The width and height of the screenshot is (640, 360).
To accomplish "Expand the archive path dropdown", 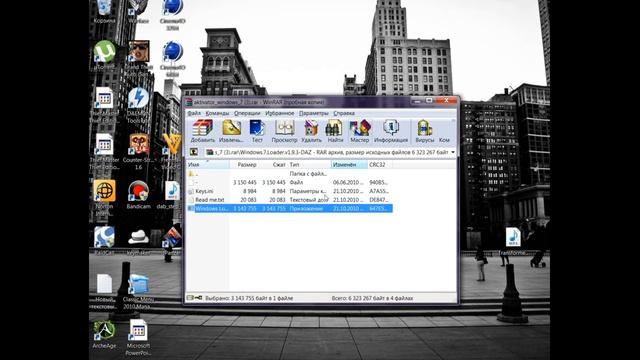I will pos(453,152).
